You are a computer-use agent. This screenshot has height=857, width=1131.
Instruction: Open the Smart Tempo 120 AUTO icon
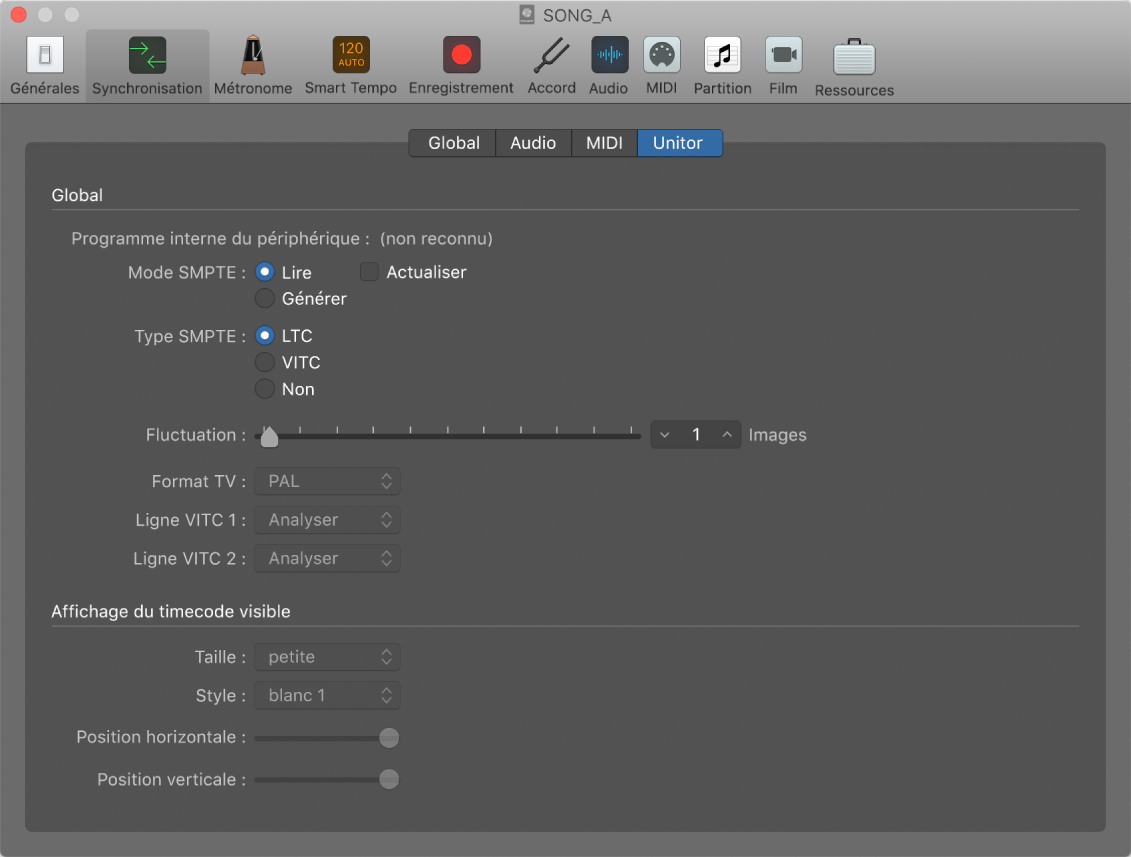(351, 66)
